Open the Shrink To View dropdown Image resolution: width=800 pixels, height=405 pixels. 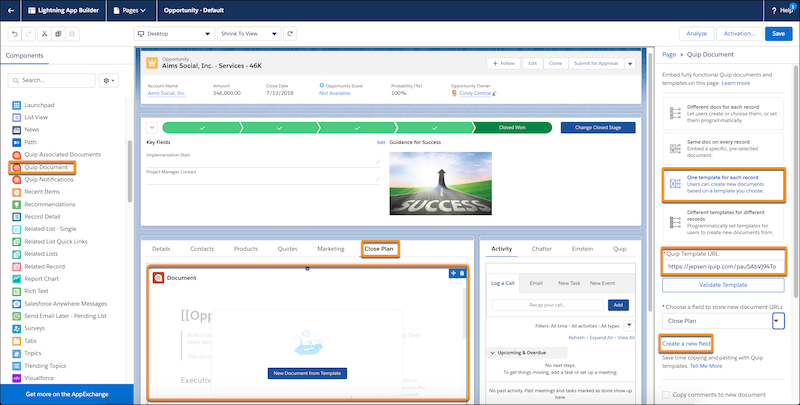click(x=249, y=34)
